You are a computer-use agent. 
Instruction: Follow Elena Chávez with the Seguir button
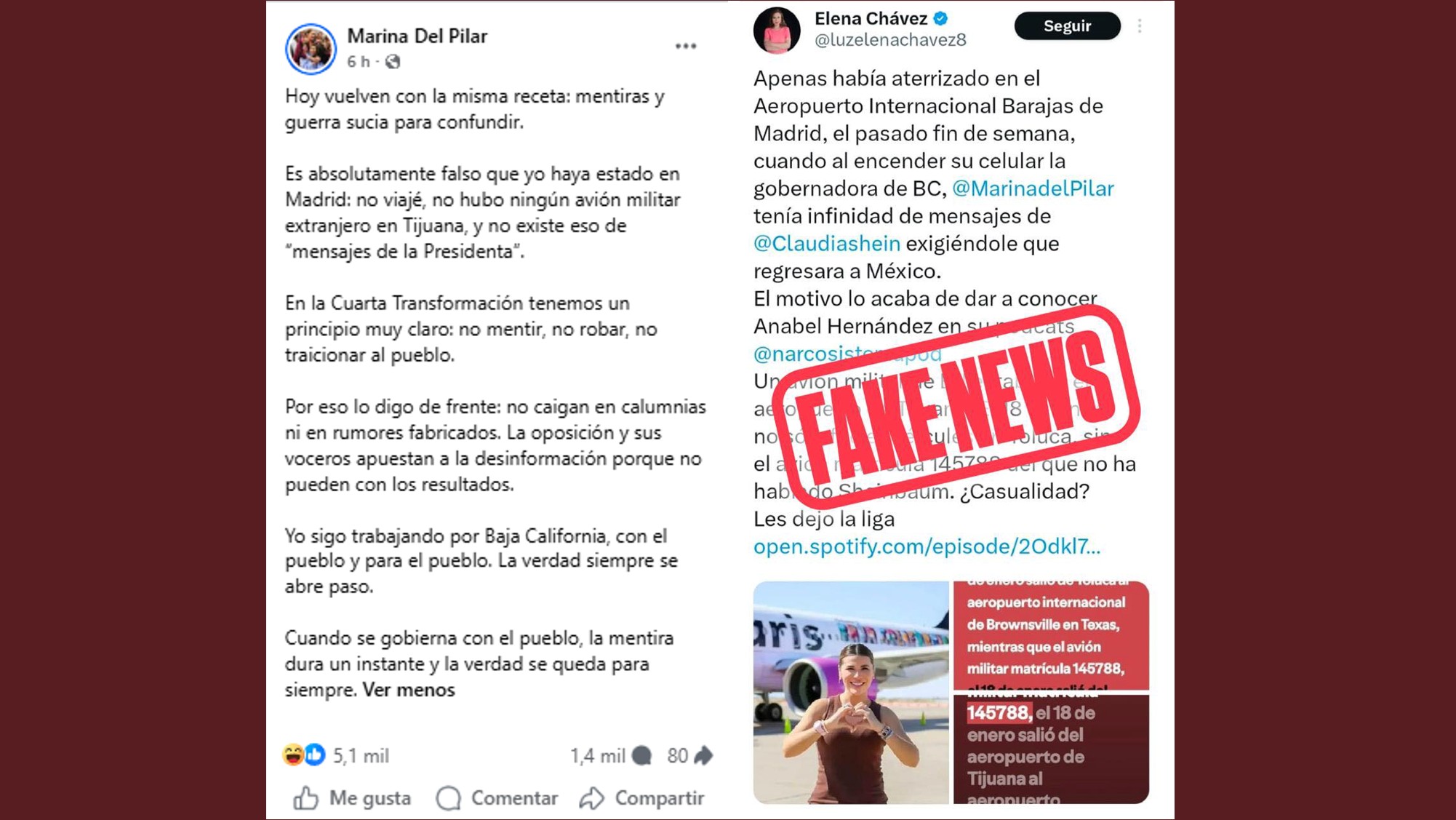point(1067,26)
